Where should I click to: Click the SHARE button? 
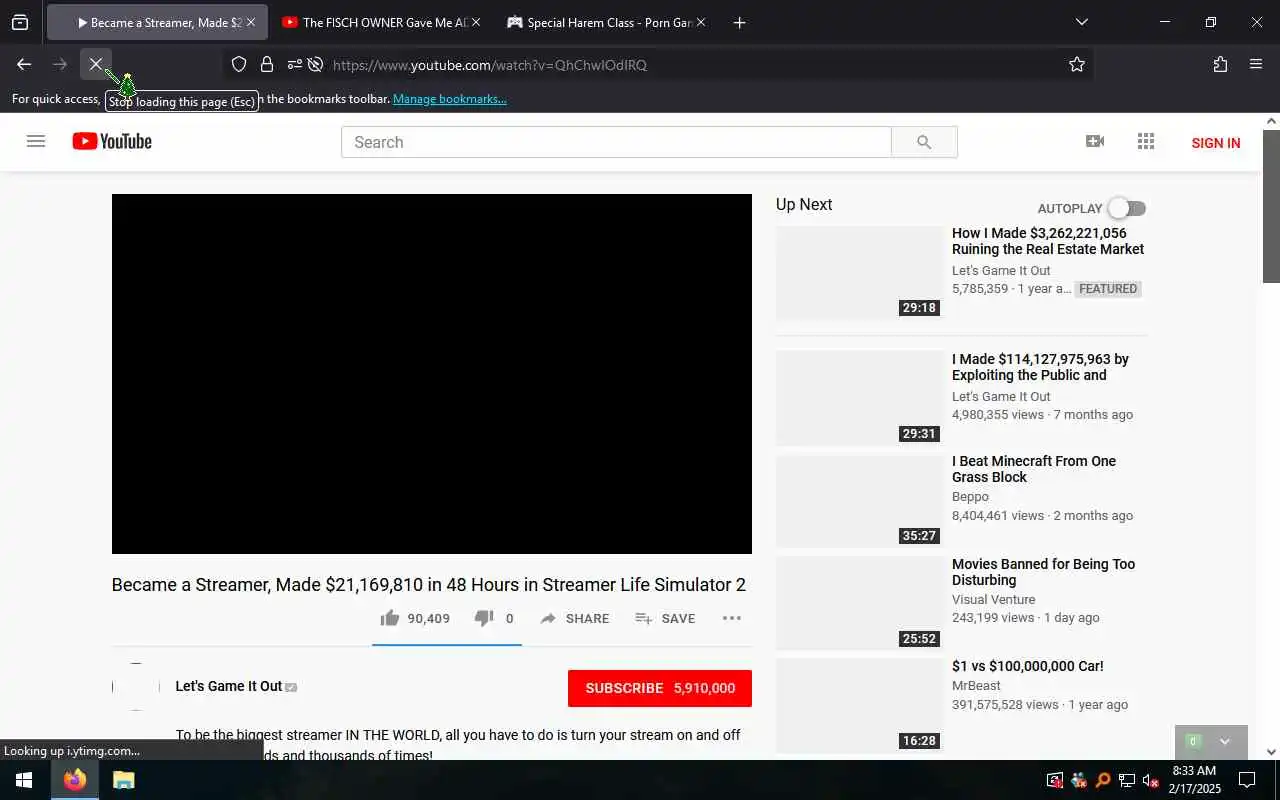pos(575,618)
